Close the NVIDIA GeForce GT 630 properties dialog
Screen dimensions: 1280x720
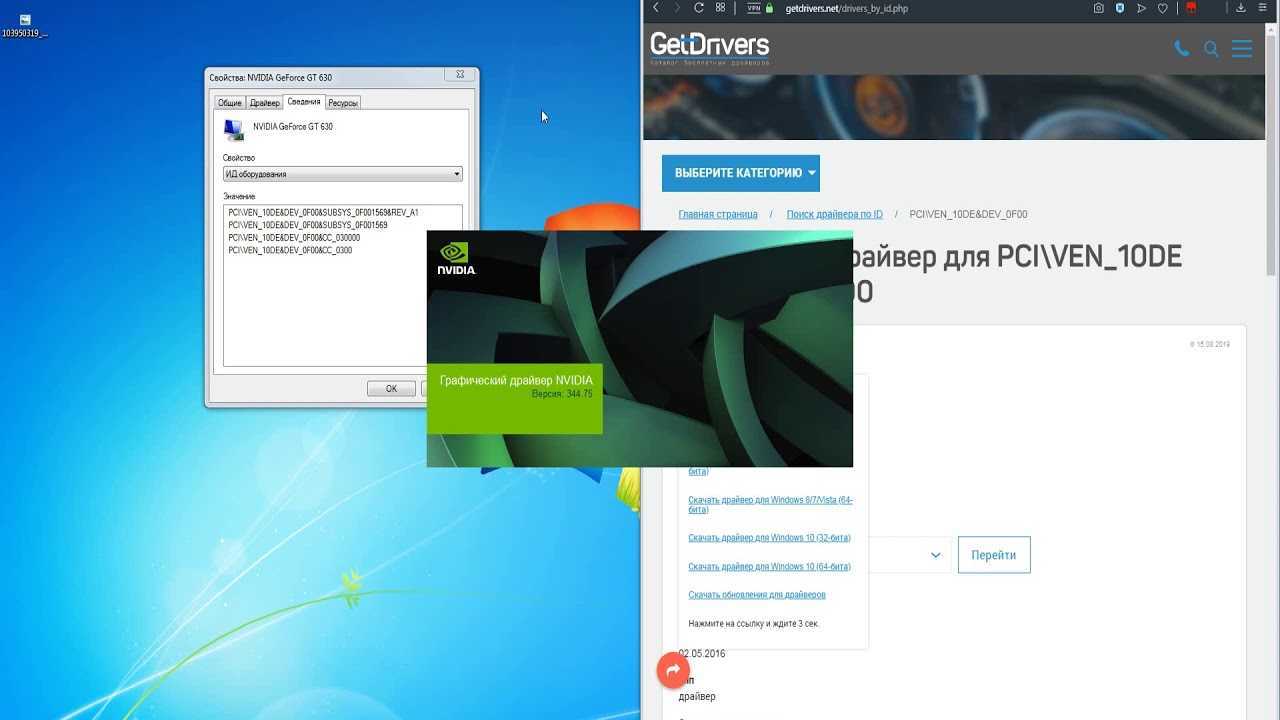[x=460, y=75]
